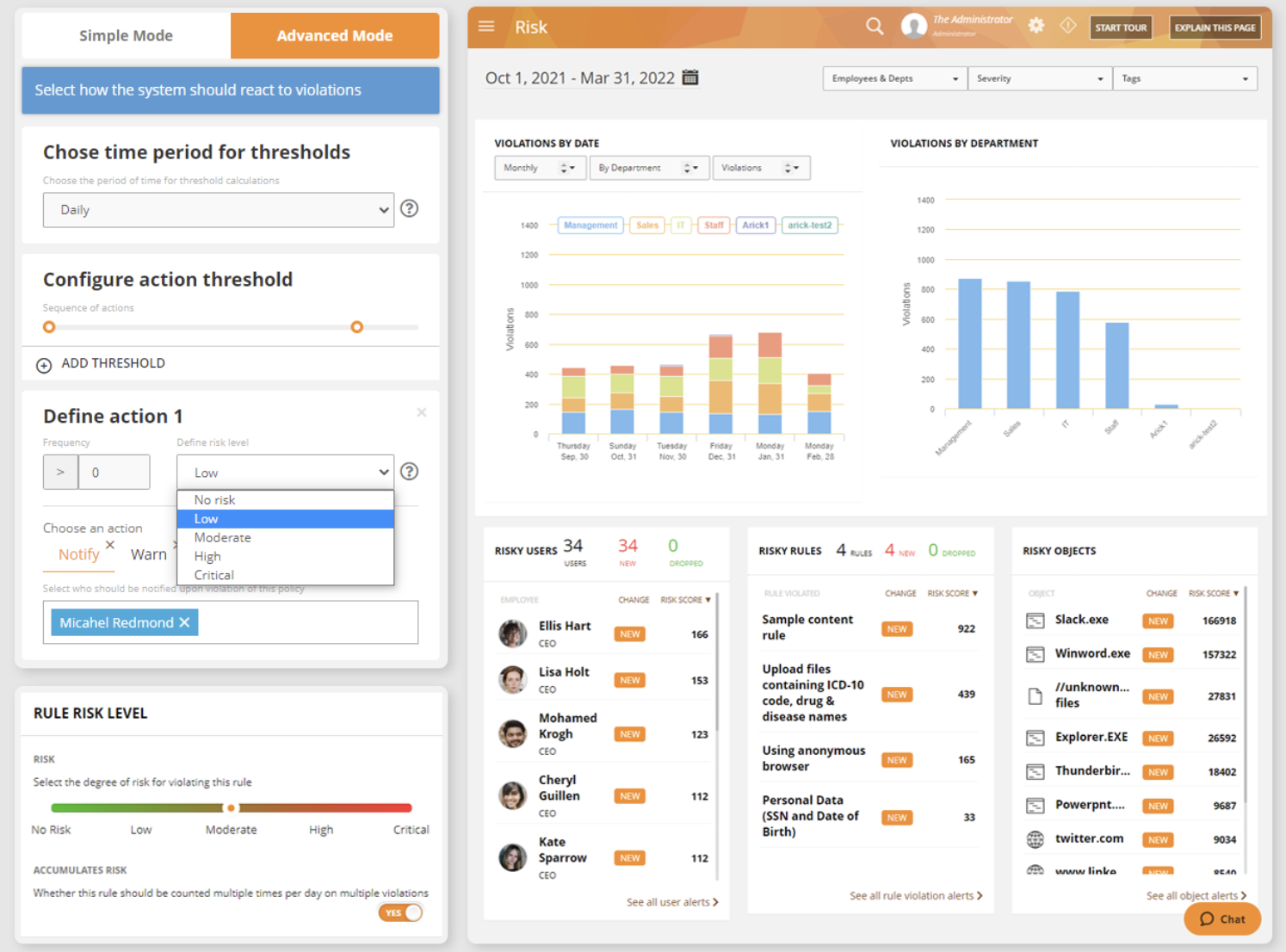Toggle the Sales legend series
Viewport: 1286px width, 952px height.
pyautogui.click(x=647, y=226)
